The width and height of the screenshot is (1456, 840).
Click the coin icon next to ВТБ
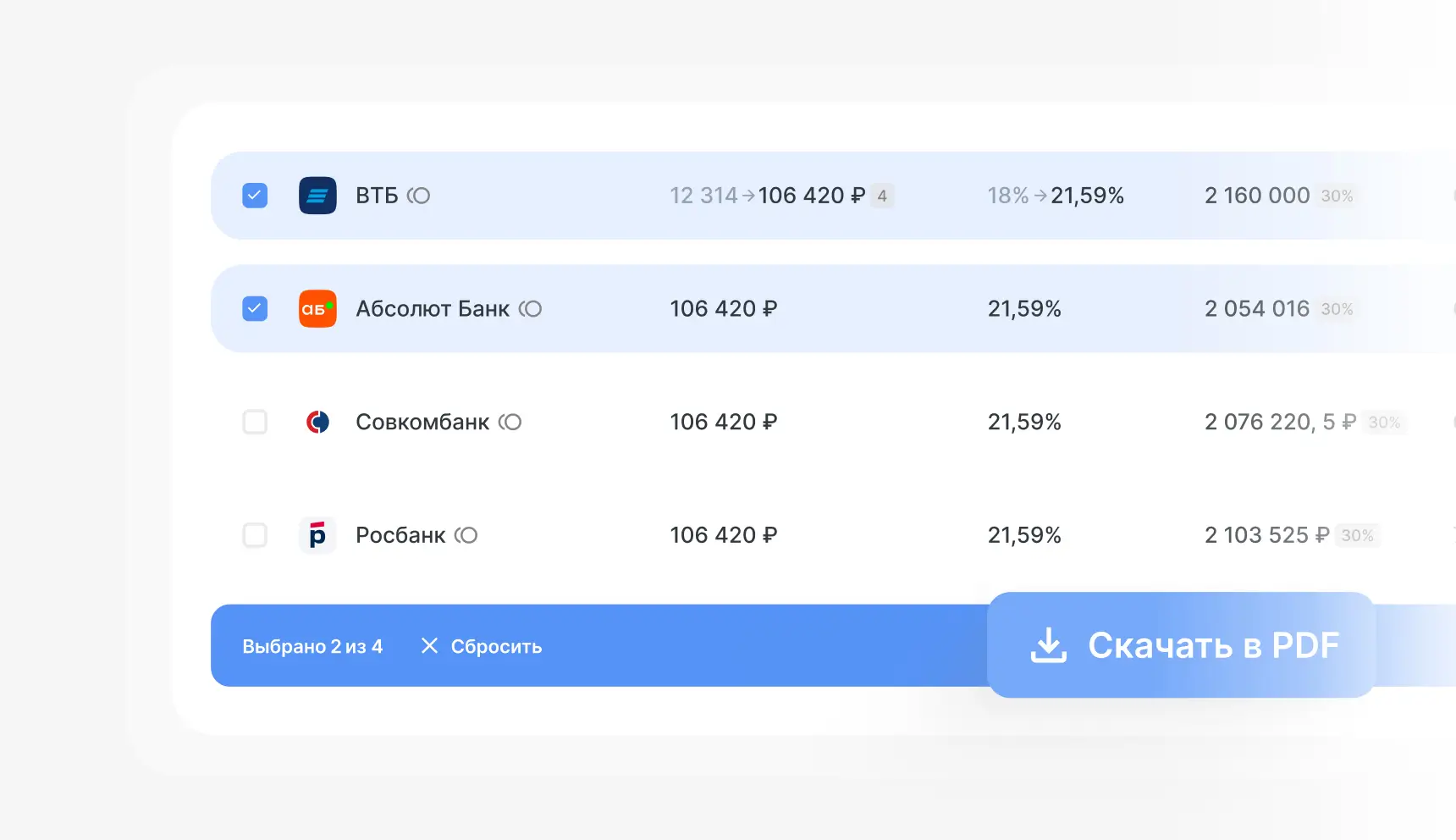(418, 196)
